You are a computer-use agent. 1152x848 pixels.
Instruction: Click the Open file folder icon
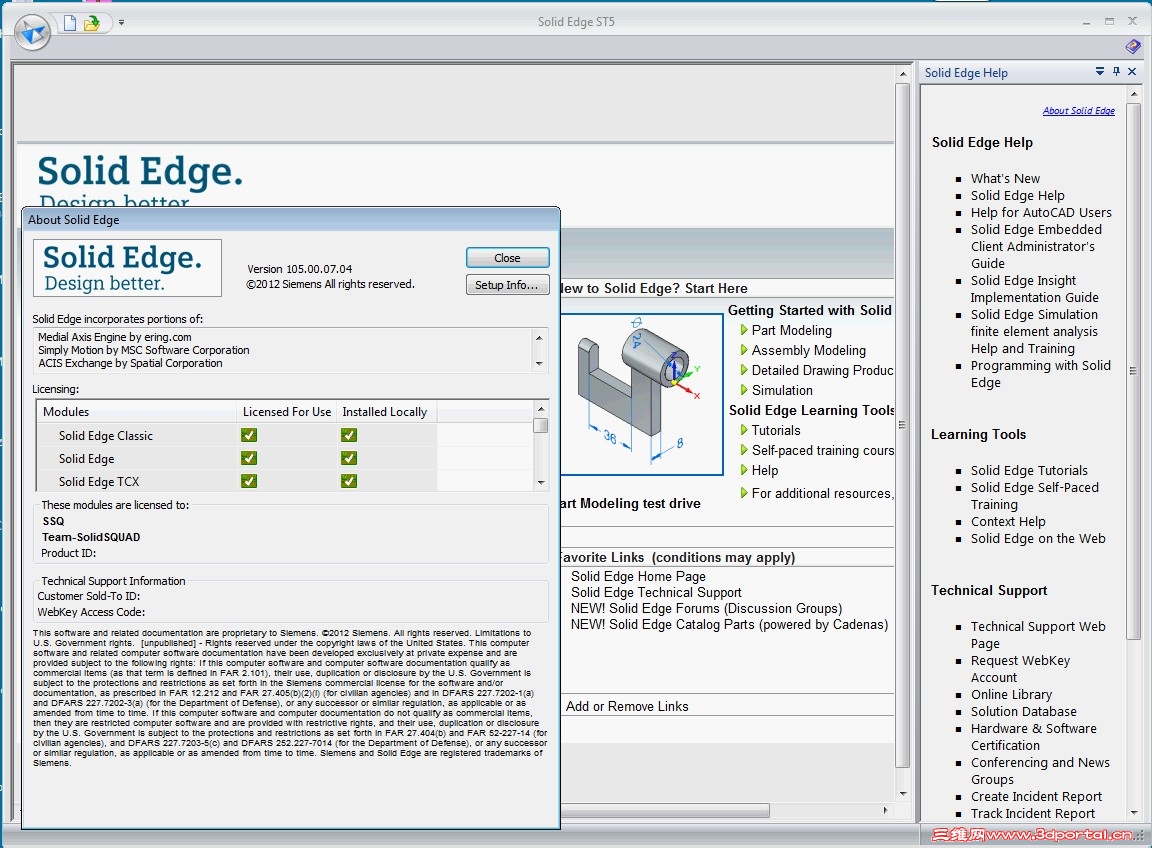click(92, 24)
